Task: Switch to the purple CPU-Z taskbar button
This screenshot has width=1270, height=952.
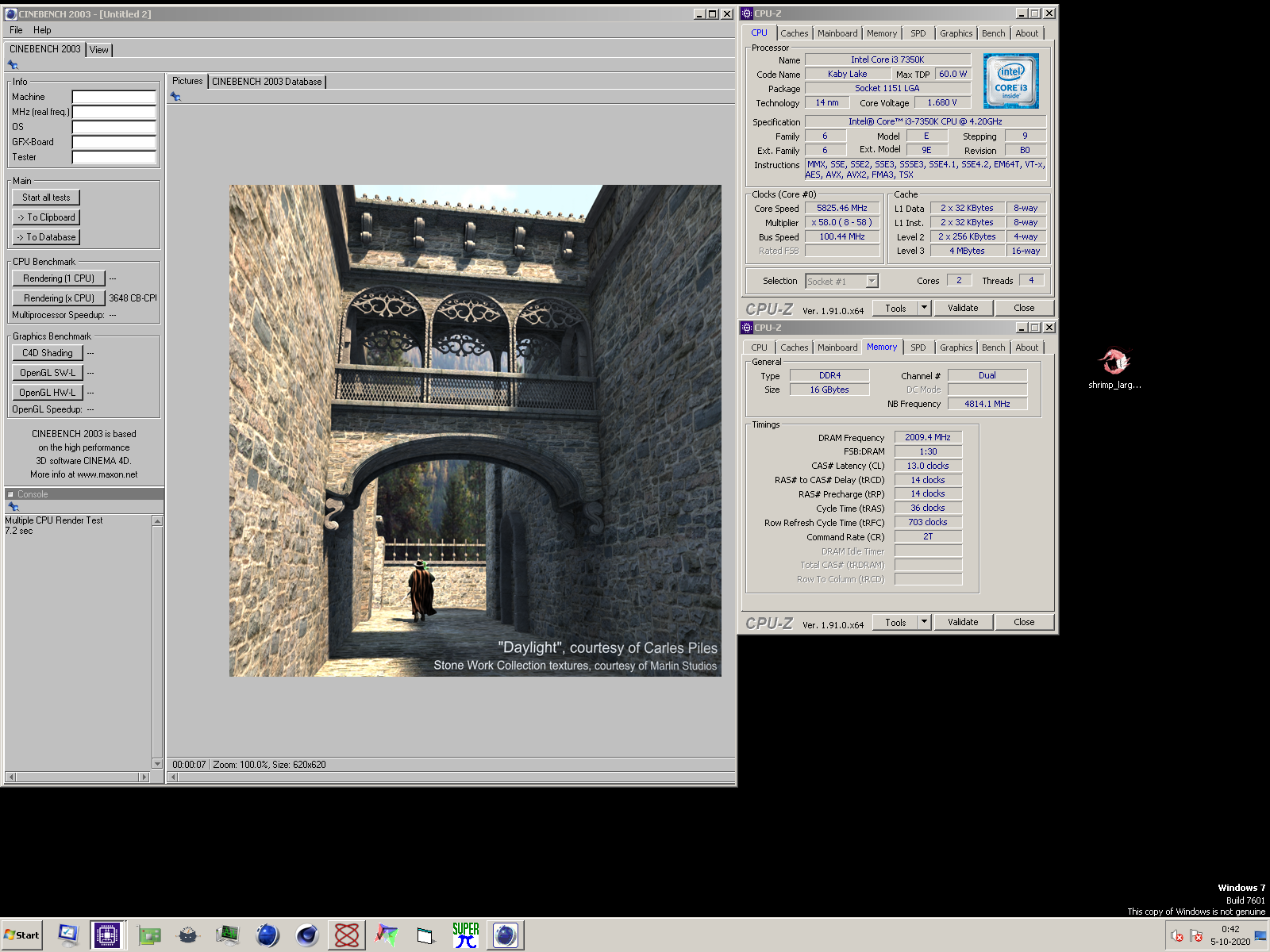Action: click(106, 935)
